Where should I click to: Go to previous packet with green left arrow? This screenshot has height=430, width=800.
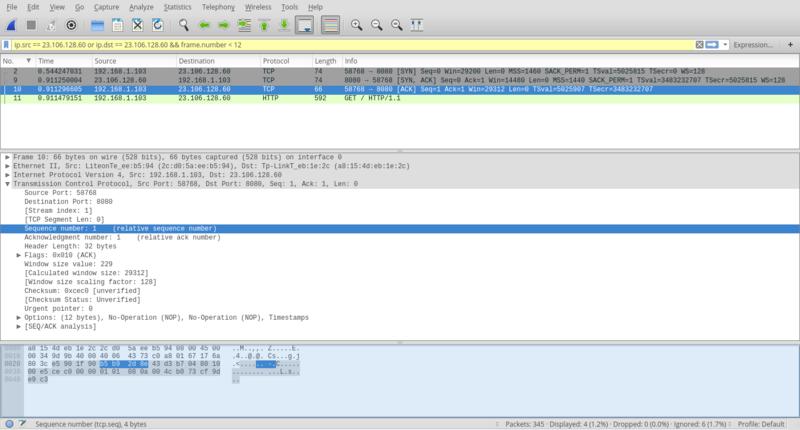[x=205, y=23]
